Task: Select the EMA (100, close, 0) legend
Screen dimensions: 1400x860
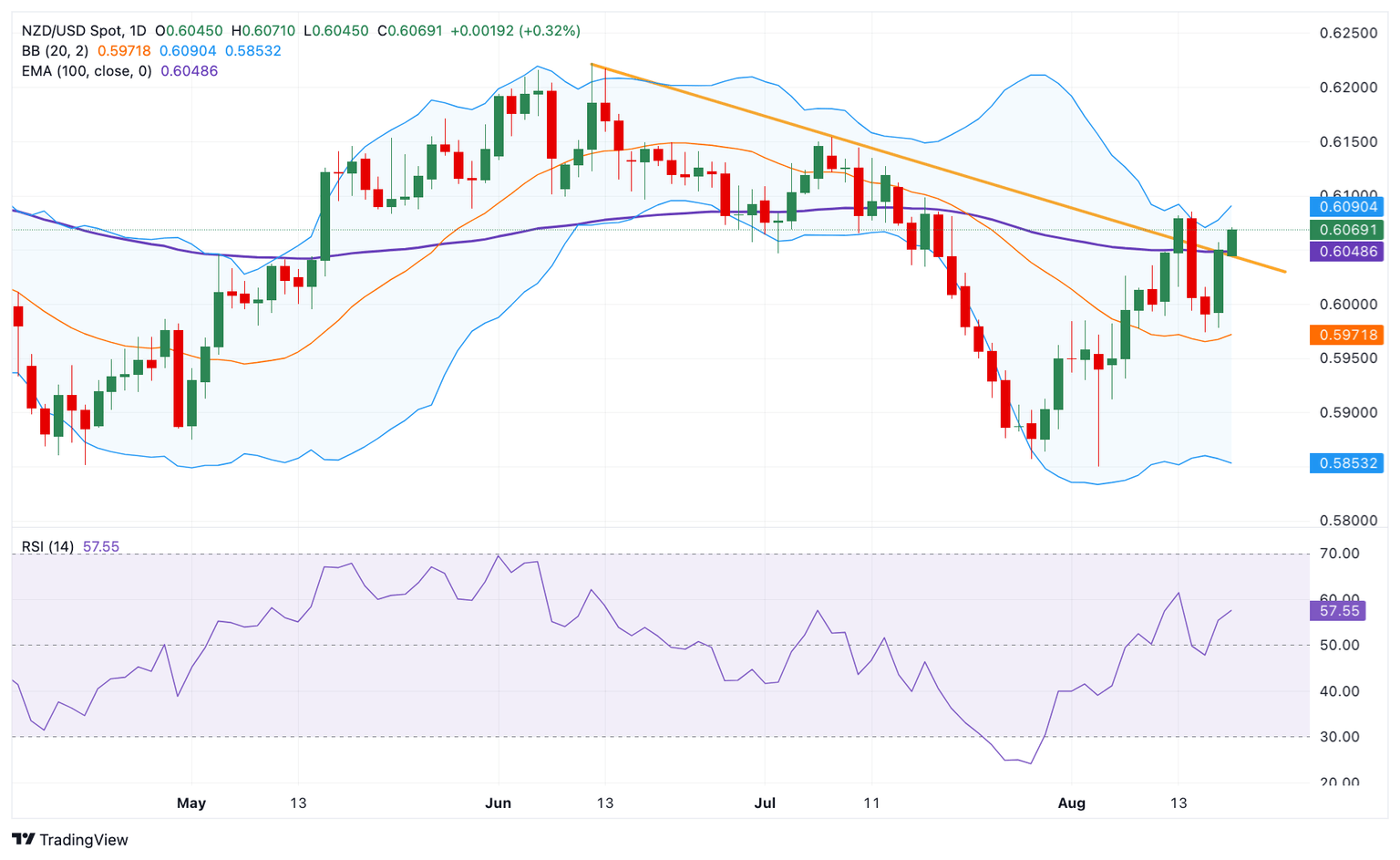Action: 87,71
